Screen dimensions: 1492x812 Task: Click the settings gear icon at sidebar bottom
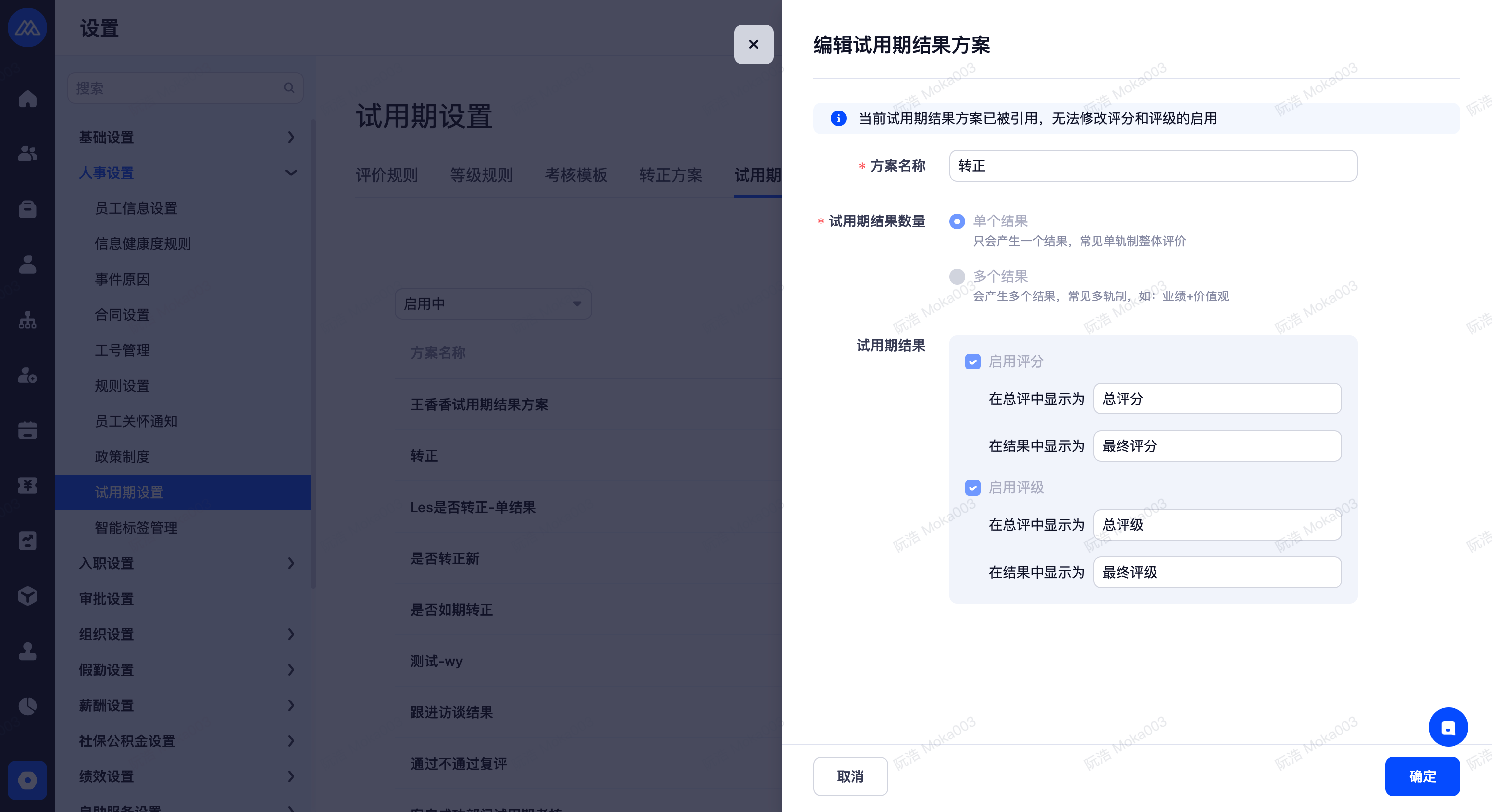coord(27,780)
